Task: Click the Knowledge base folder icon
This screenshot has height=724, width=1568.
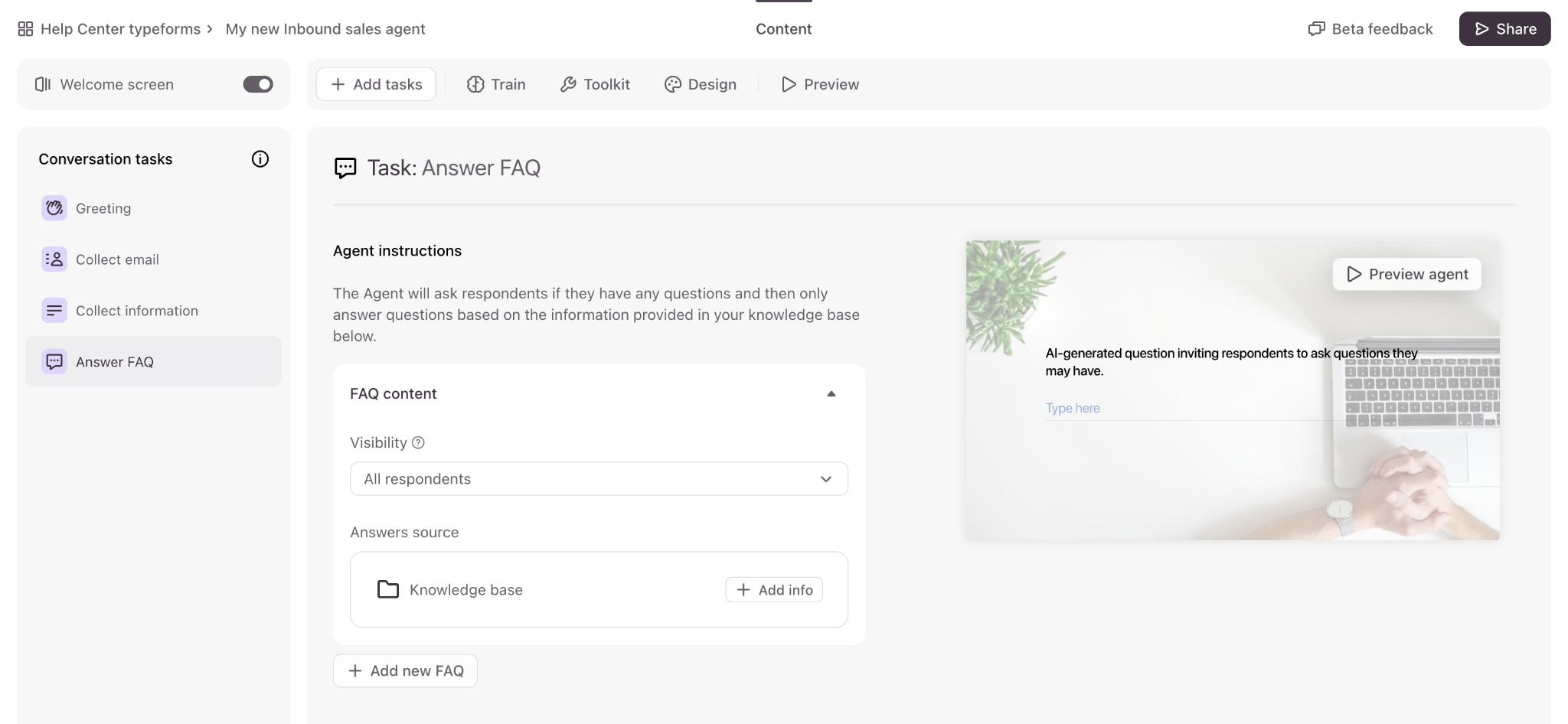Action: 388,590
